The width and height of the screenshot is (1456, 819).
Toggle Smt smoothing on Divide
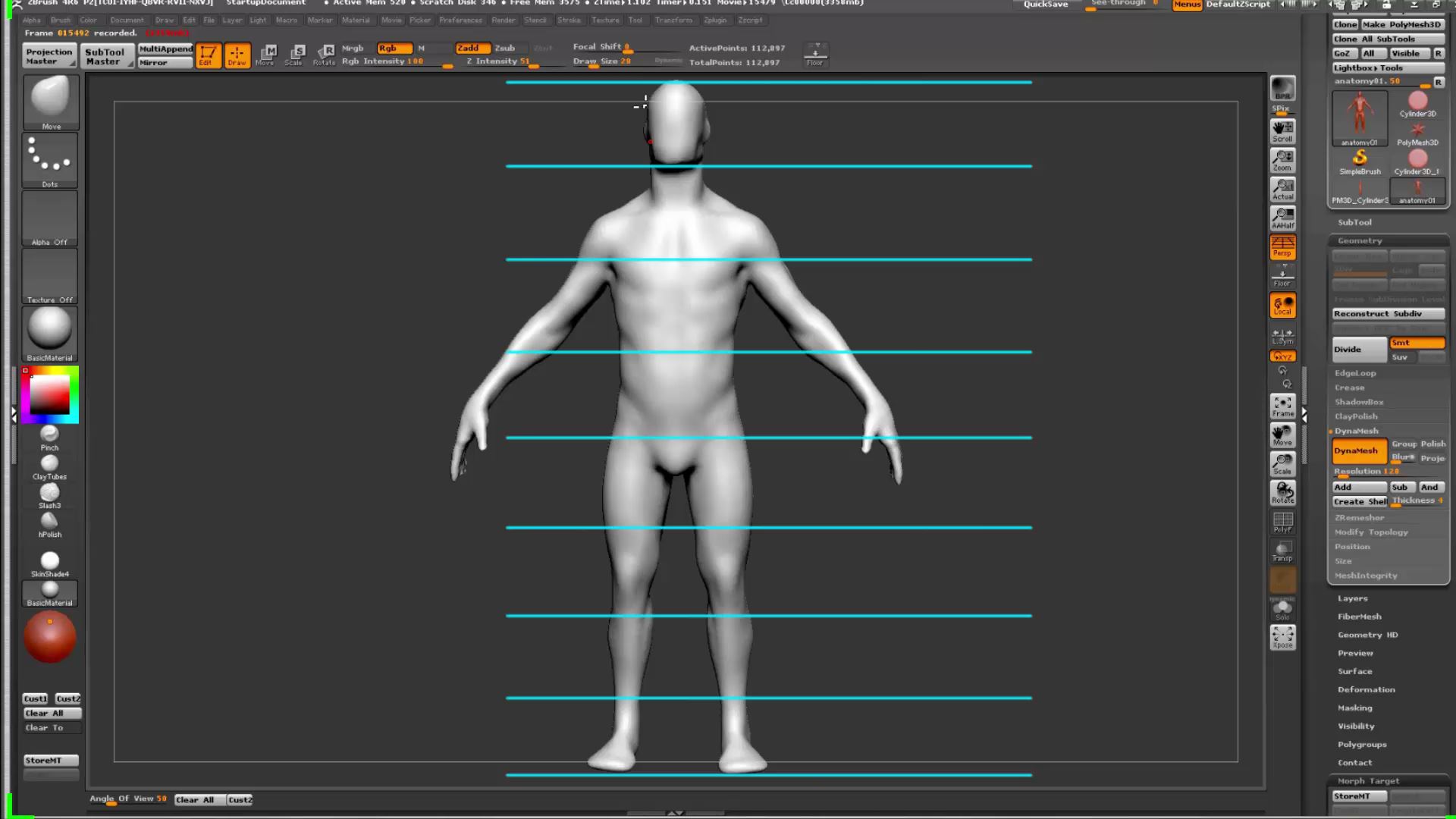[1417, 343]
